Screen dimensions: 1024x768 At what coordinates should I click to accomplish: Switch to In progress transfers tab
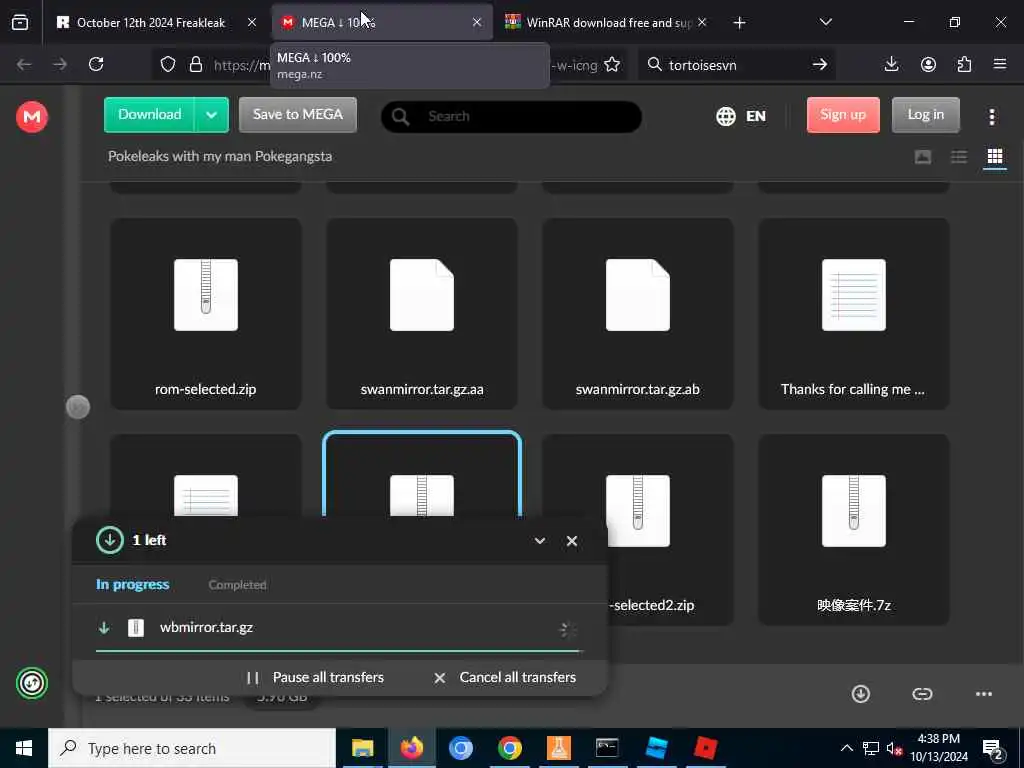[133, 584]
